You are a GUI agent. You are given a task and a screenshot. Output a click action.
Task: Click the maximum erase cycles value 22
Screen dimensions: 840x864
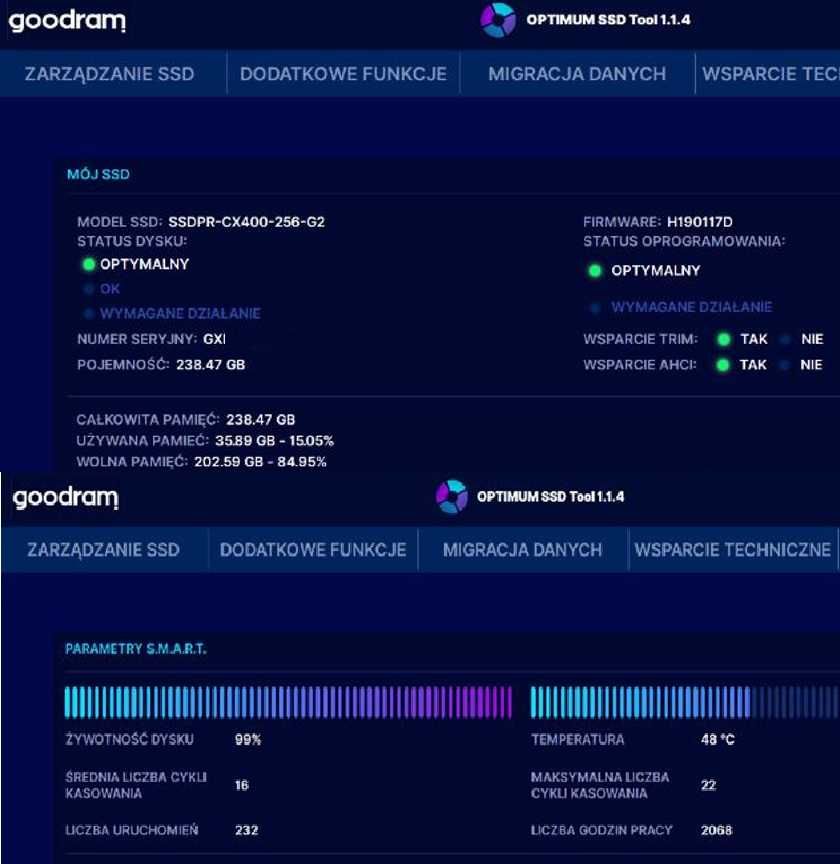[708, 785]
